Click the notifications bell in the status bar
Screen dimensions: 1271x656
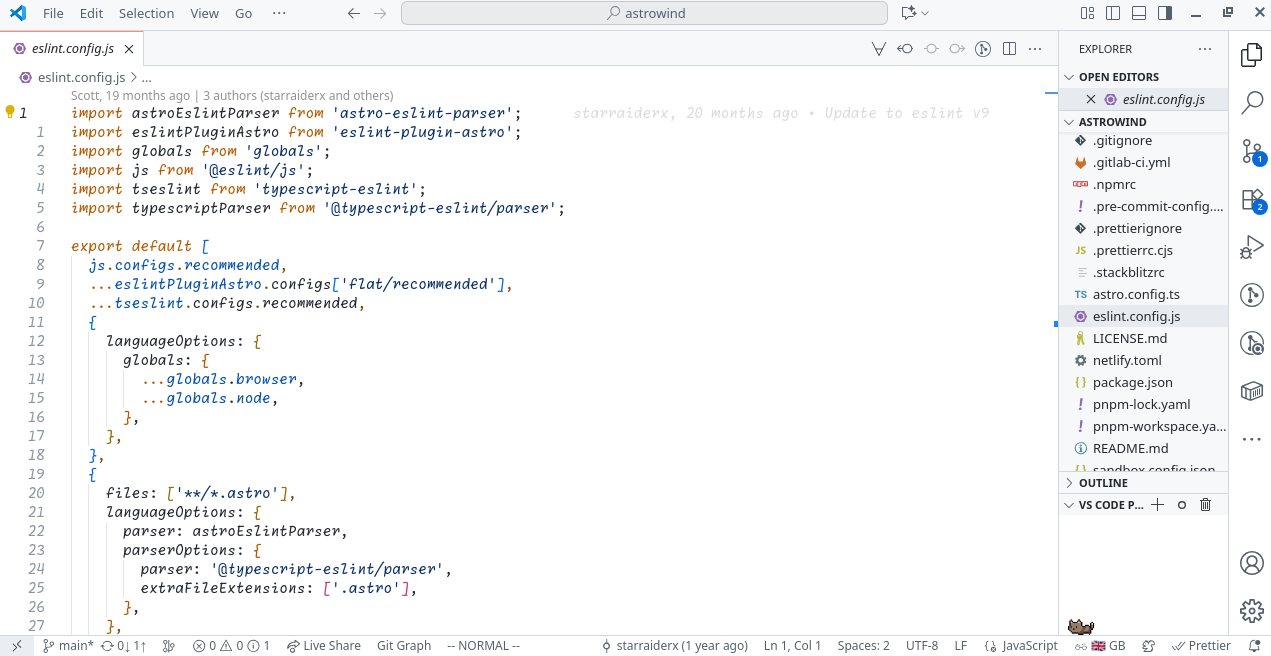pyautogui.click(x=1255, y=646)
